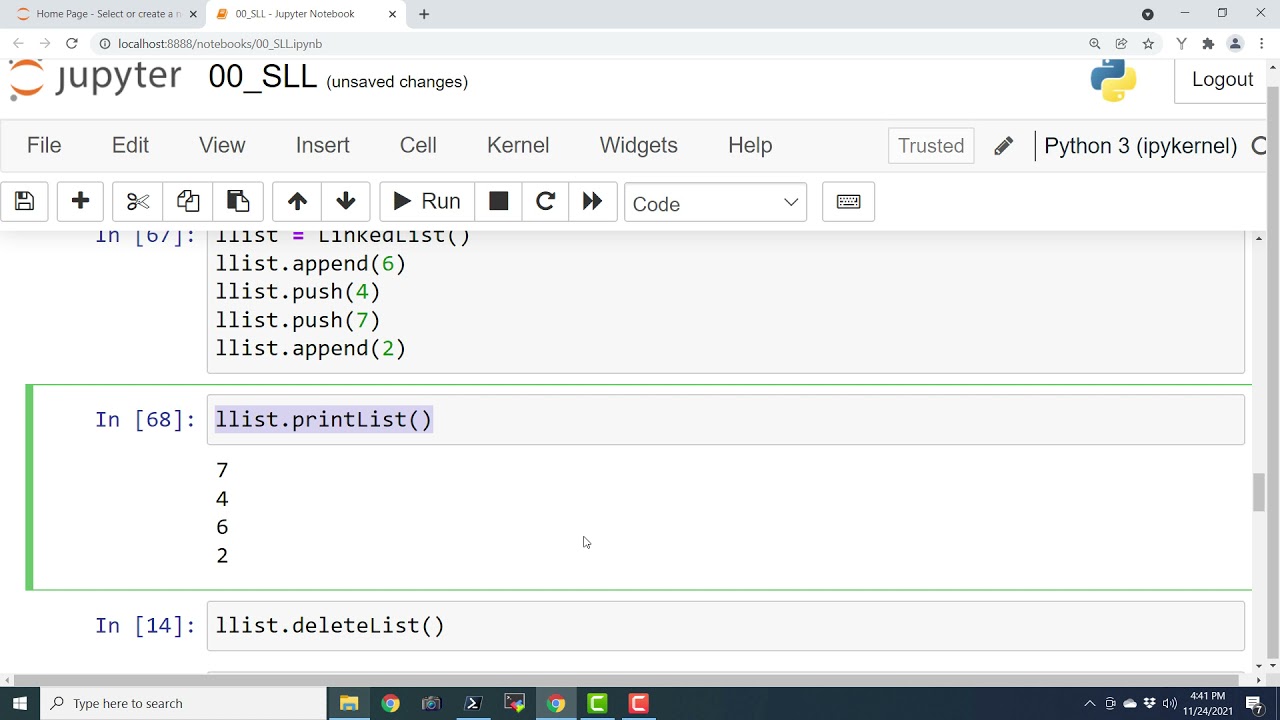Open the Edit menu
Viewport: 1280px width, 720px height.
click(130, 145)
